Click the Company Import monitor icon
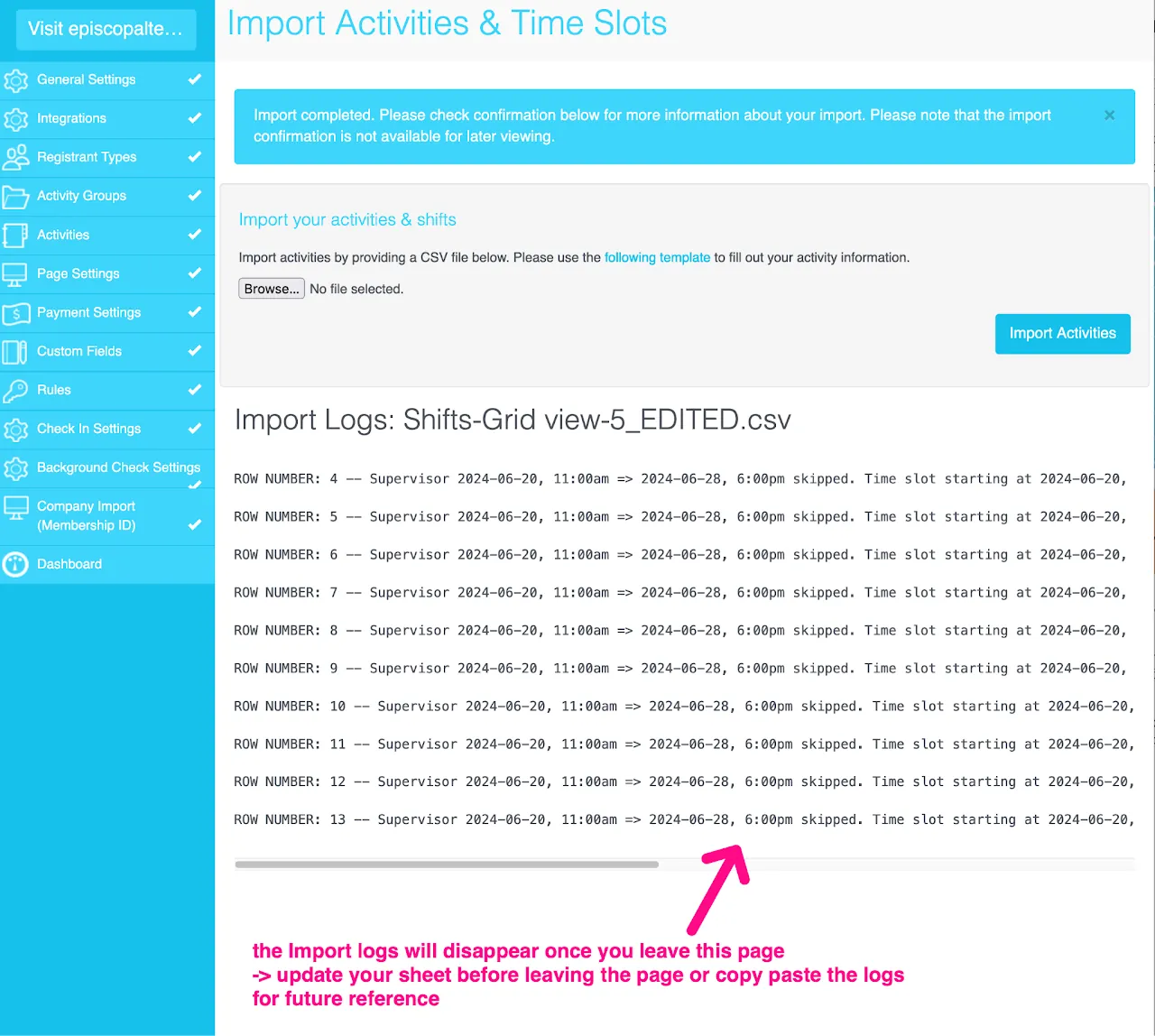The width and height of the screenshot is (1155, 1036). tap(16, 508)
